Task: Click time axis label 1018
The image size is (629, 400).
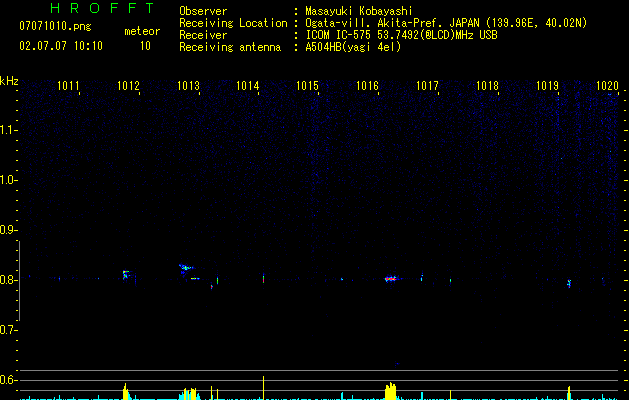Action: (x=487, y=86)
